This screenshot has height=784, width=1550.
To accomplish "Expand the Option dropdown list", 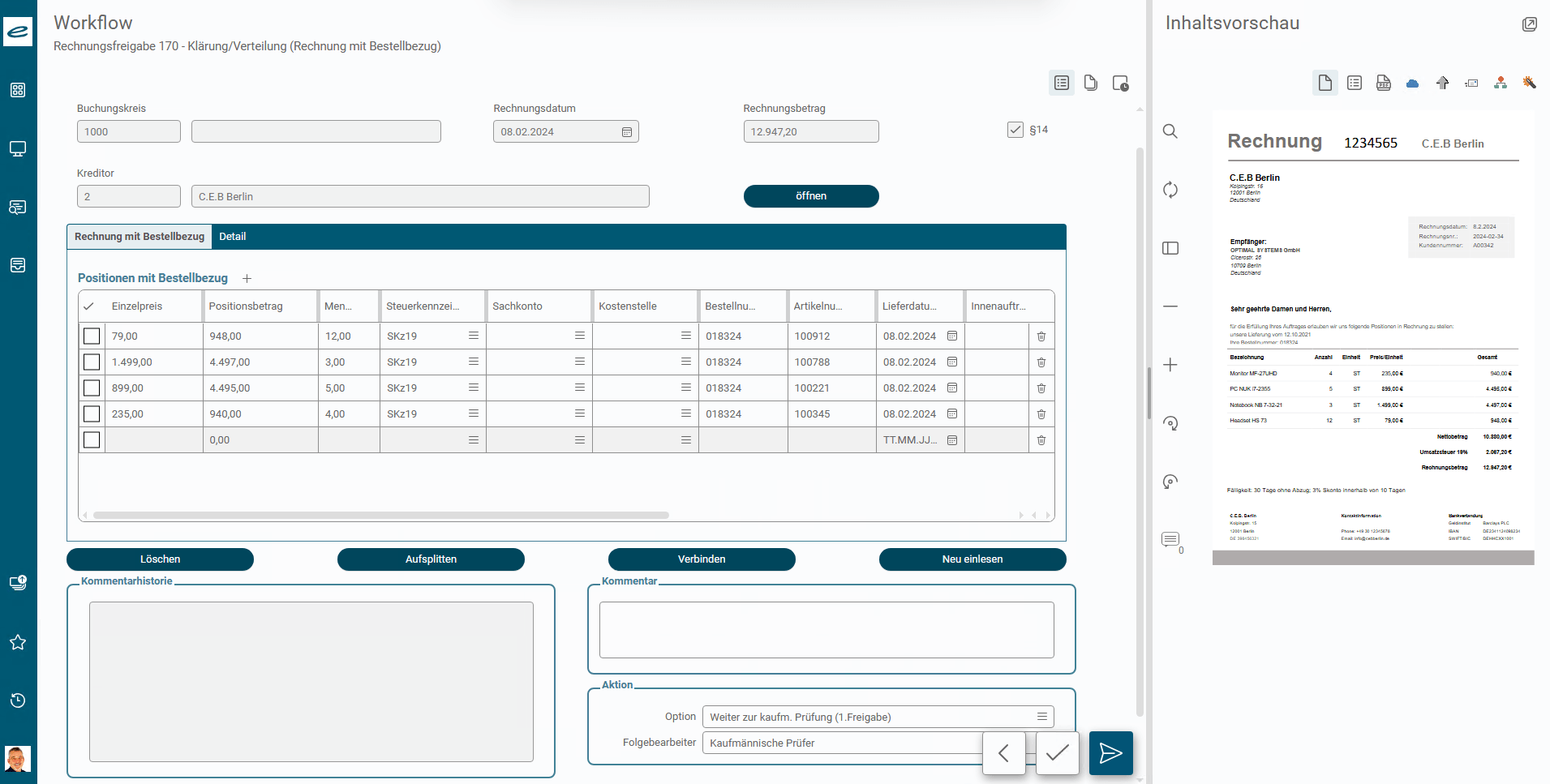I will [1041, 717].
